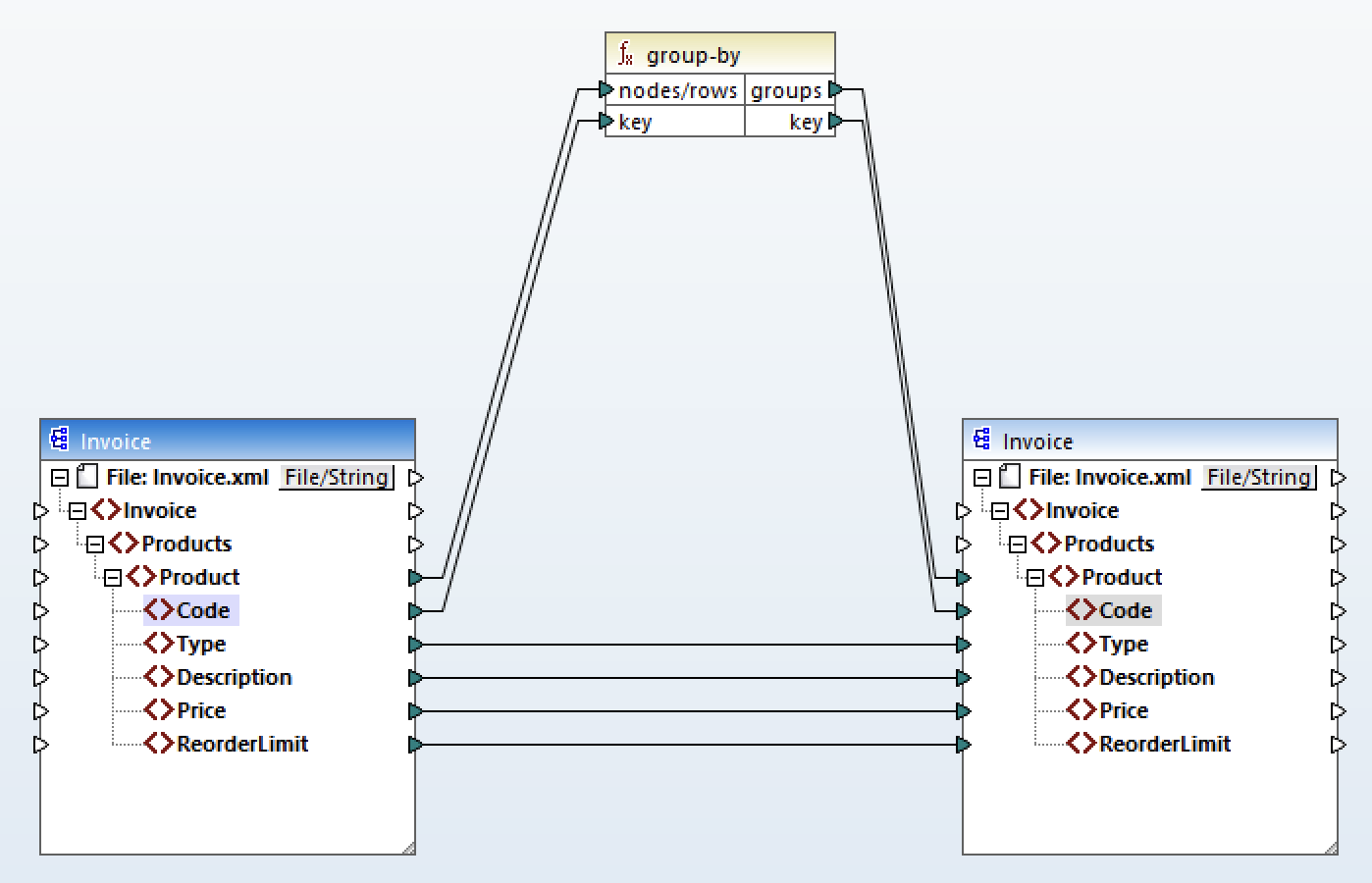Collapse the target Product node
1372x883 pixels.
coord(1035,578)
